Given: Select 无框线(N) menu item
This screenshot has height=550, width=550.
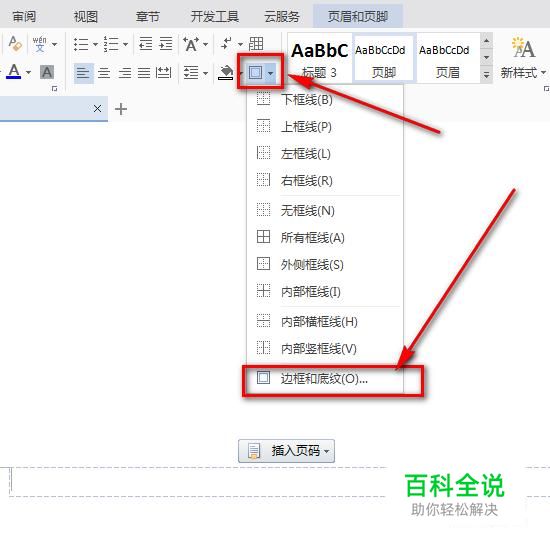Looking at the screenshot, I should 325,210.
